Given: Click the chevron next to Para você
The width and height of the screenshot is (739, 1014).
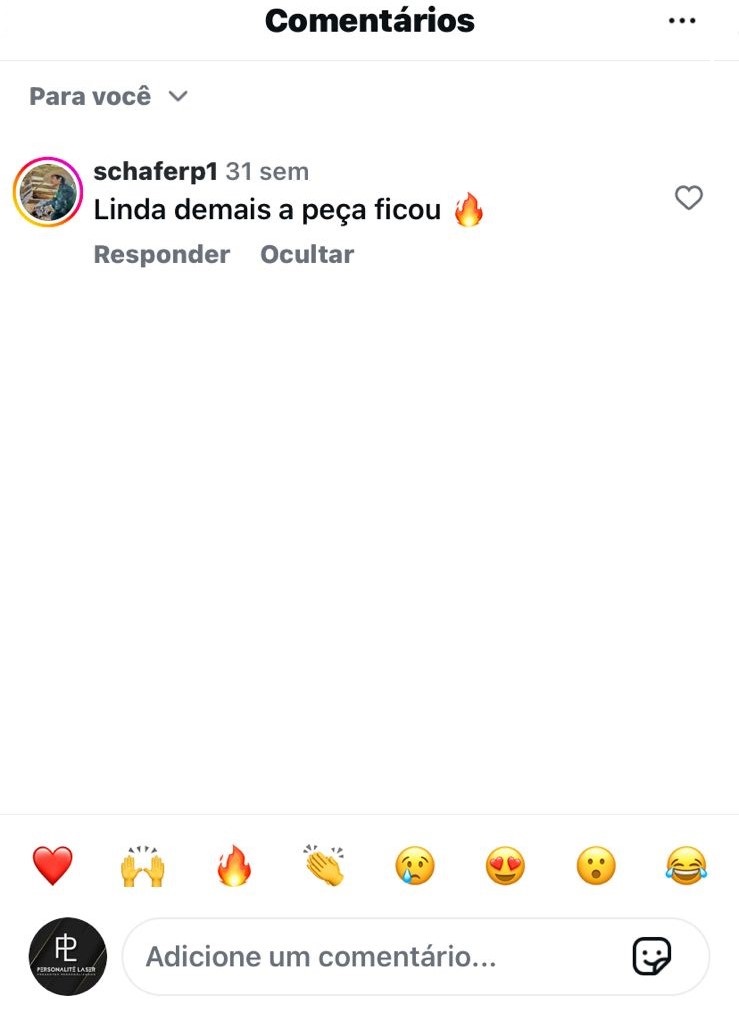Looking at the screenshot, I should point(178,96).
